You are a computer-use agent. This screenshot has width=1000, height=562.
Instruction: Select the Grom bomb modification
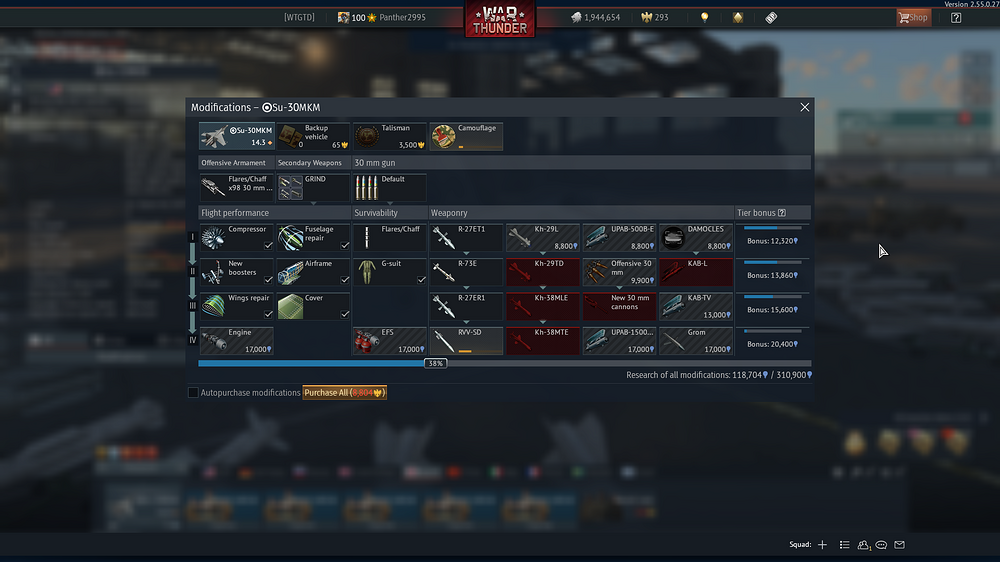click(x=696, y=341)
